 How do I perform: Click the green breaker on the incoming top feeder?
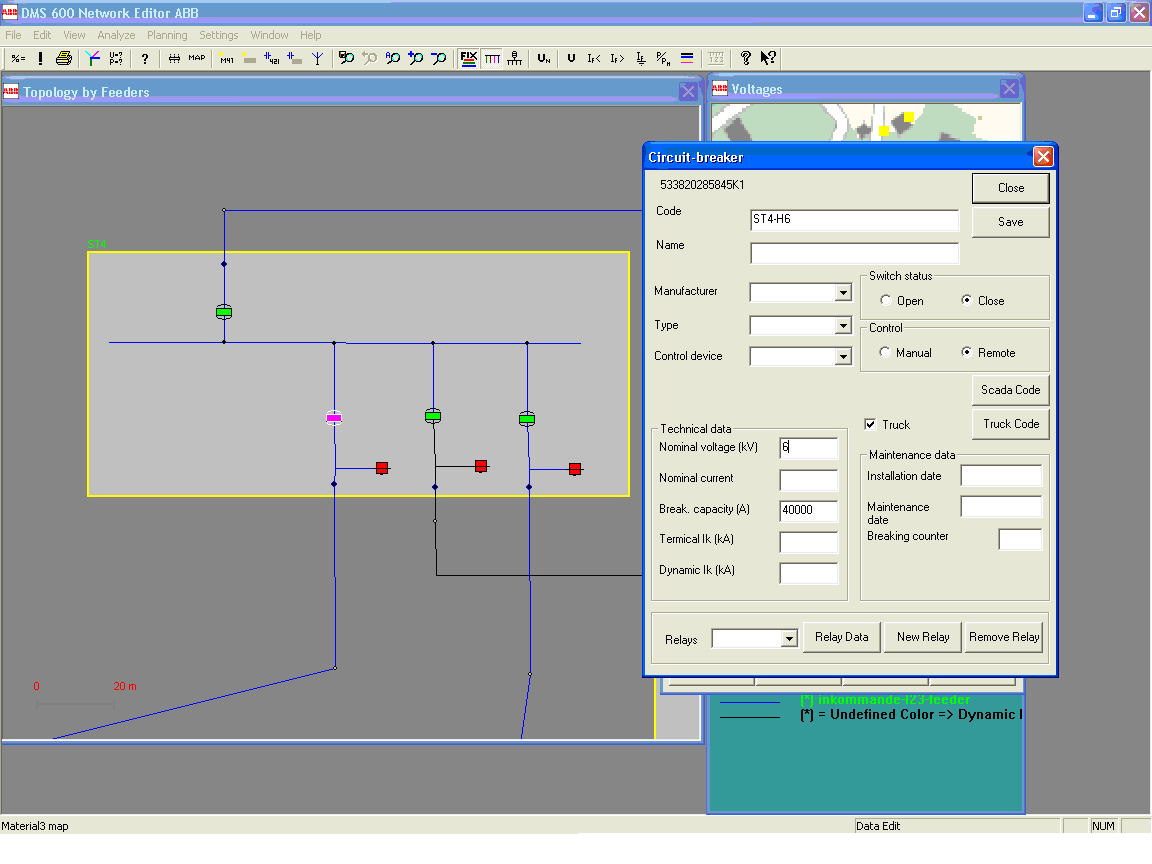[224, 312]
